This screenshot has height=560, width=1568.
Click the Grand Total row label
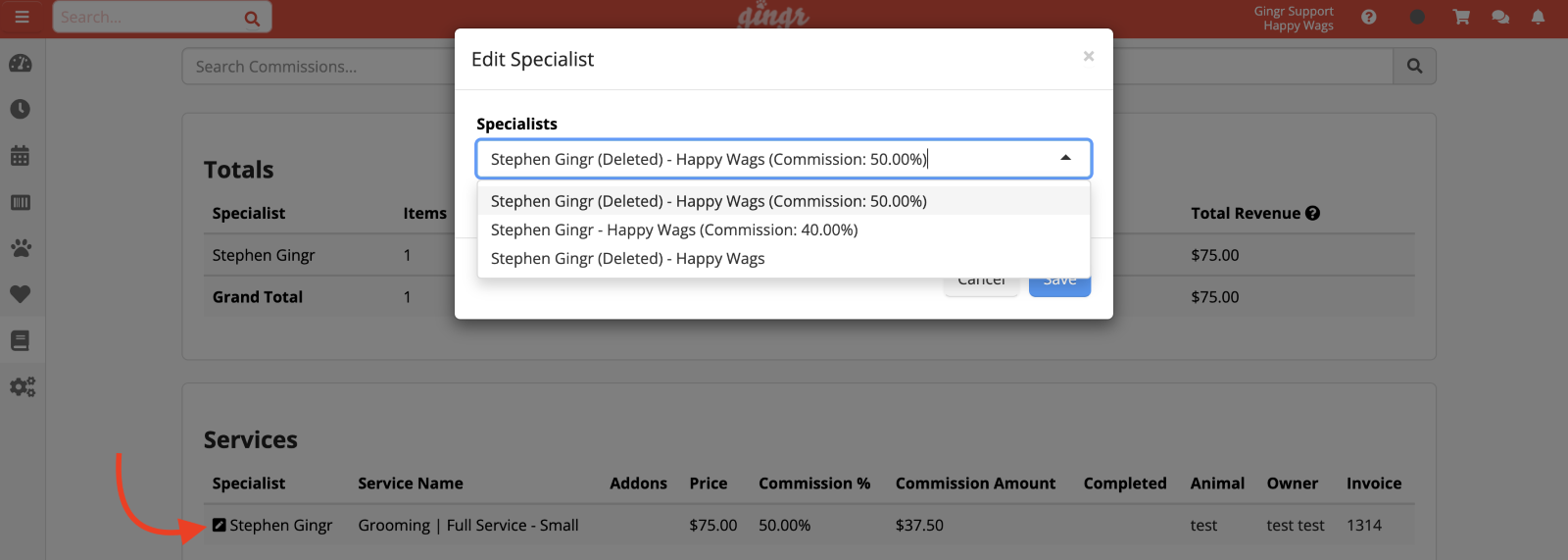(x=258, y=296)
